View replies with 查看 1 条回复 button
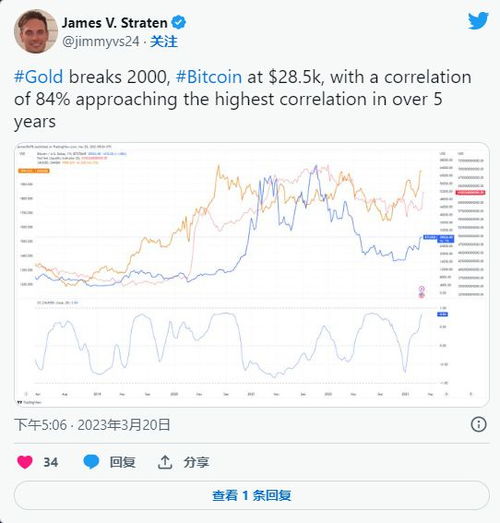The height and width of the screenshot is (523, 500). 252,495
